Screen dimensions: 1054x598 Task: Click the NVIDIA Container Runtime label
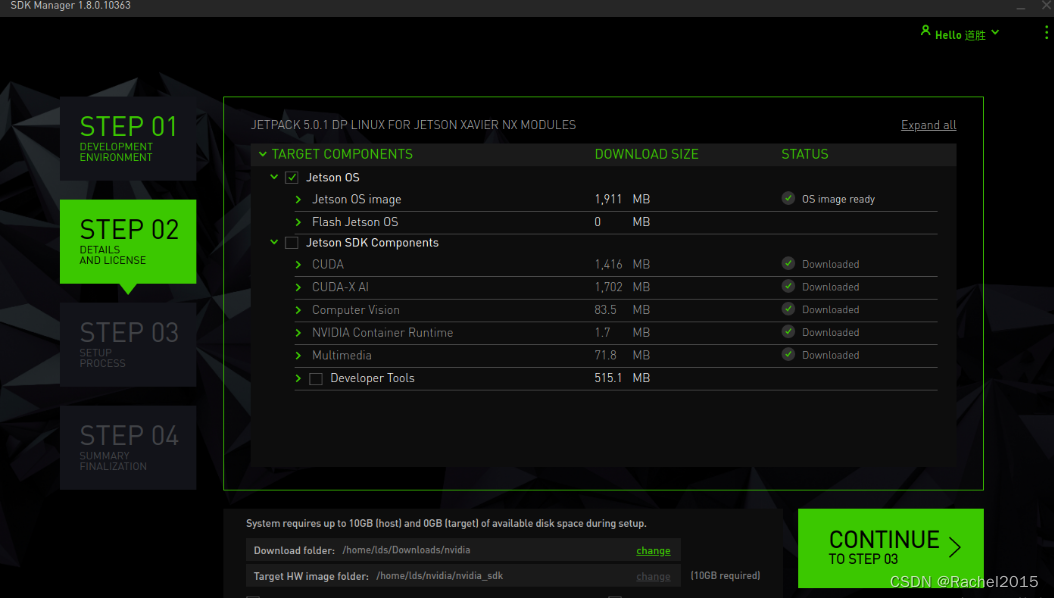[x=382, y=333]
